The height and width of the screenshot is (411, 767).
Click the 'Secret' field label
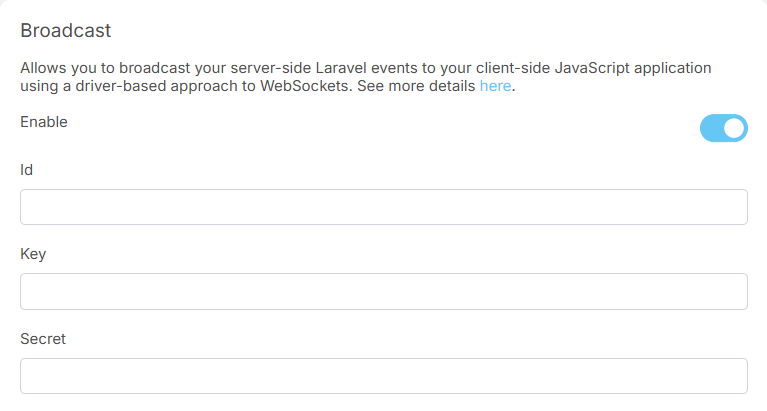point(43,339)
